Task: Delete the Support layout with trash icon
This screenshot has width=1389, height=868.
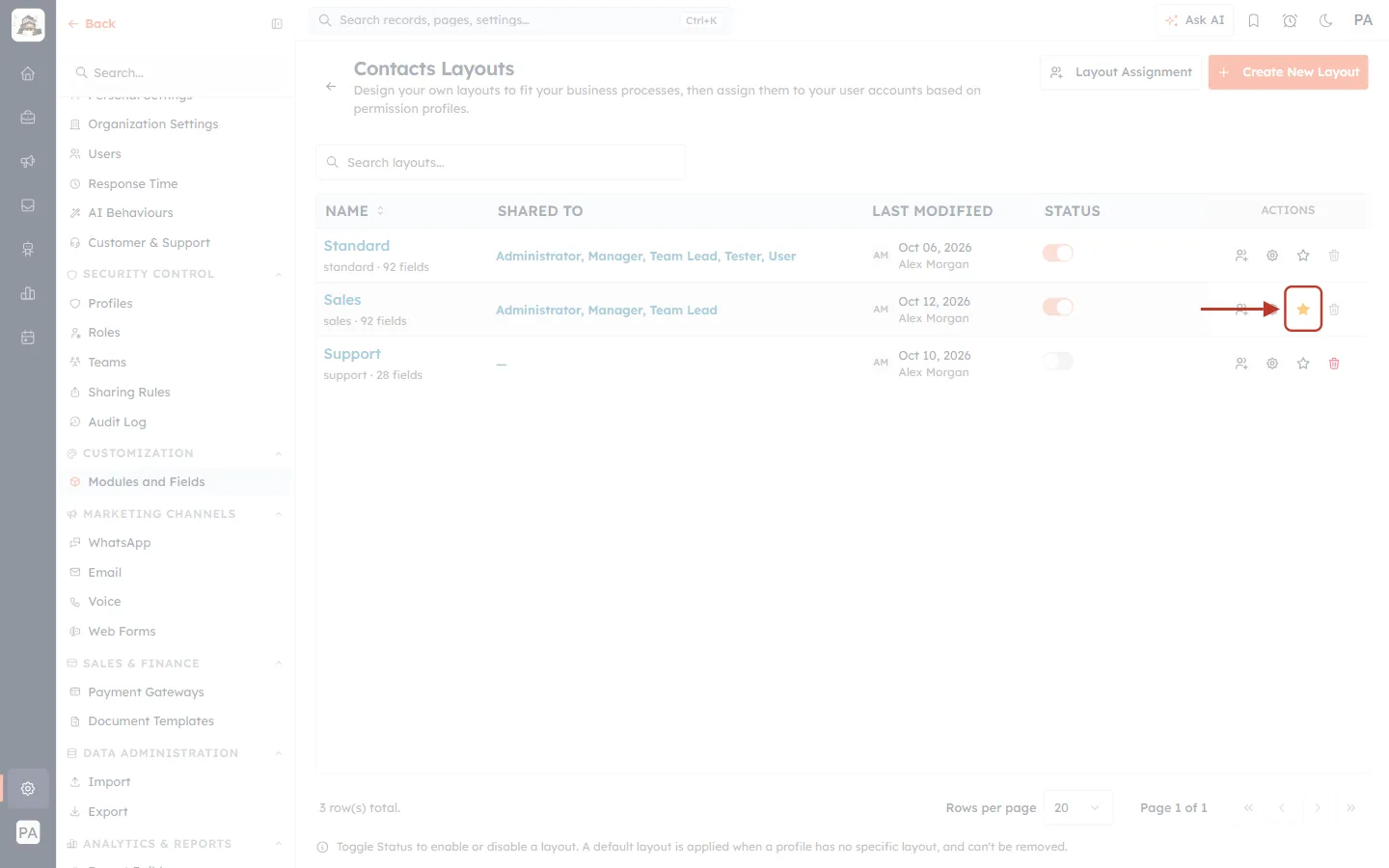Action: pos(1334,364)
